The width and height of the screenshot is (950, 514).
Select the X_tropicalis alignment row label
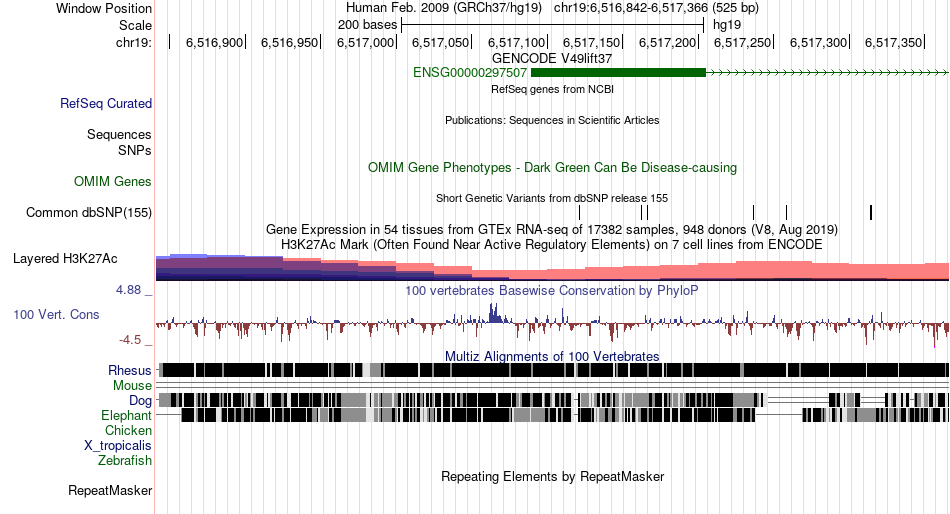click(x=118, y=446)
